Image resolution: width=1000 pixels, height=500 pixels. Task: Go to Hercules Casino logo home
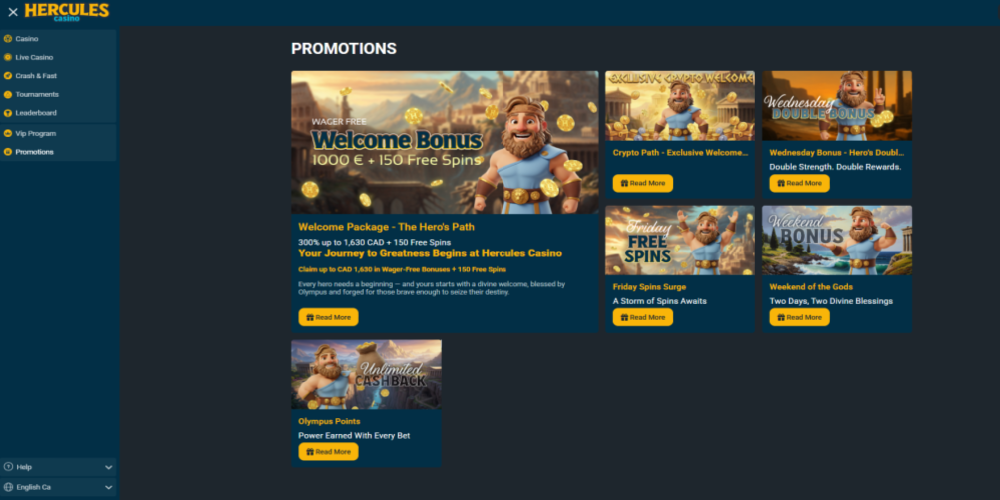point(67,11)
